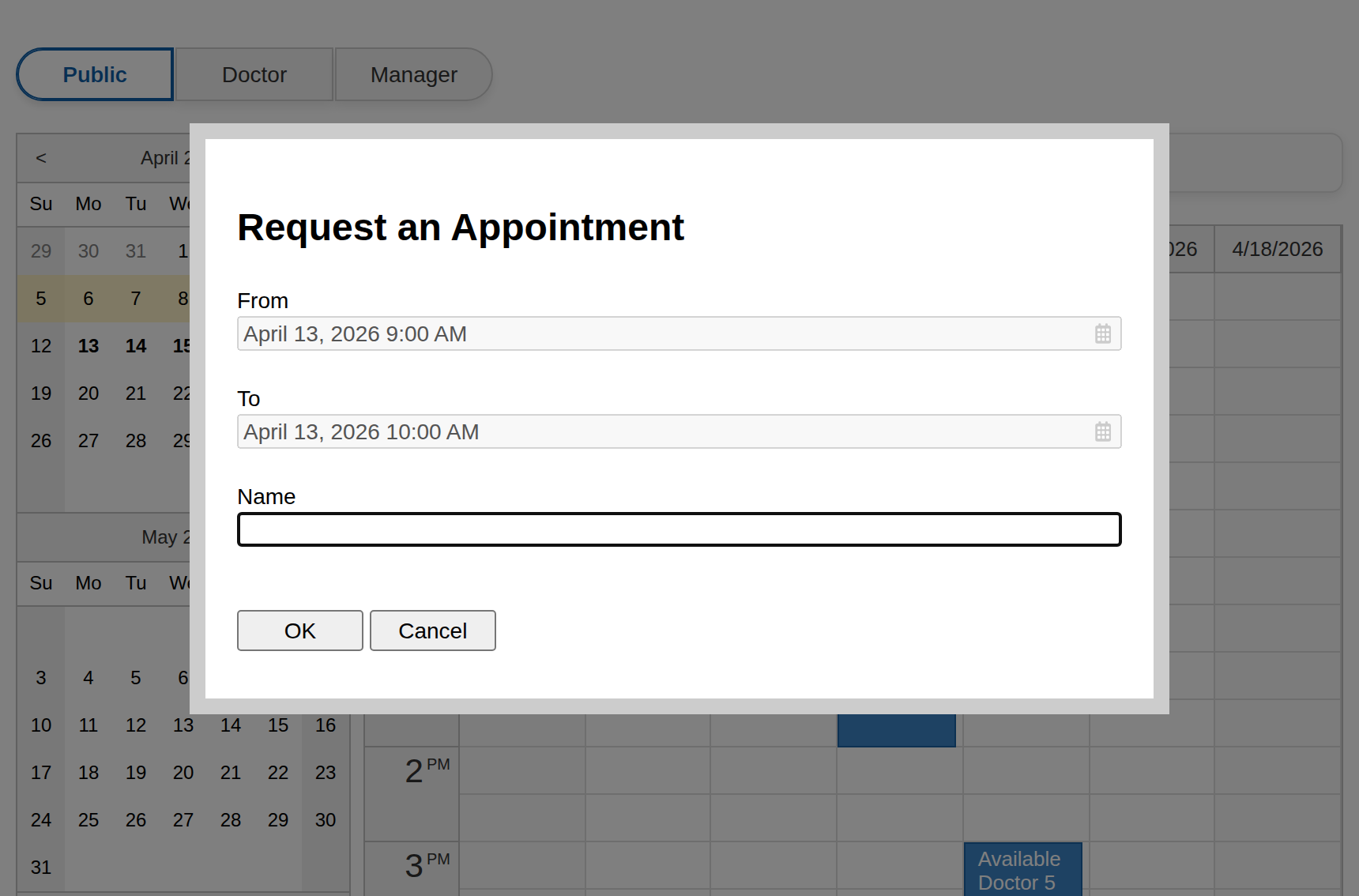Click the Su weekday header in April
This screenshot has width=1359, height=896.
[x=40, y=204]
